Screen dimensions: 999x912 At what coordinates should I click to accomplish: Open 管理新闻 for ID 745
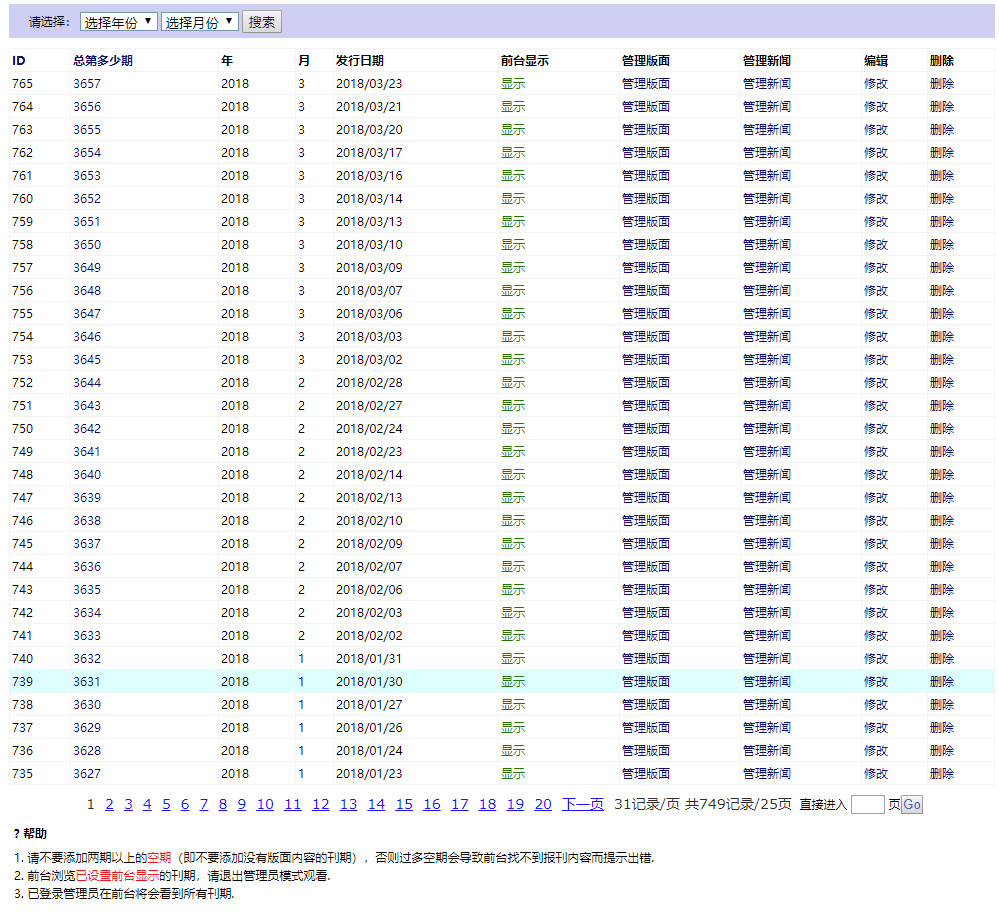coord(766,544)
